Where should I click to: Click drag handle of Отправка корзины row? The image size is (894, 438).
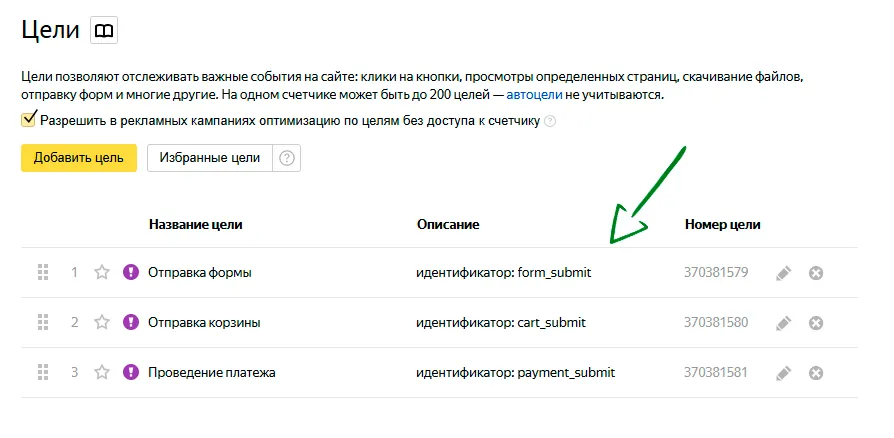click(43, 323)
